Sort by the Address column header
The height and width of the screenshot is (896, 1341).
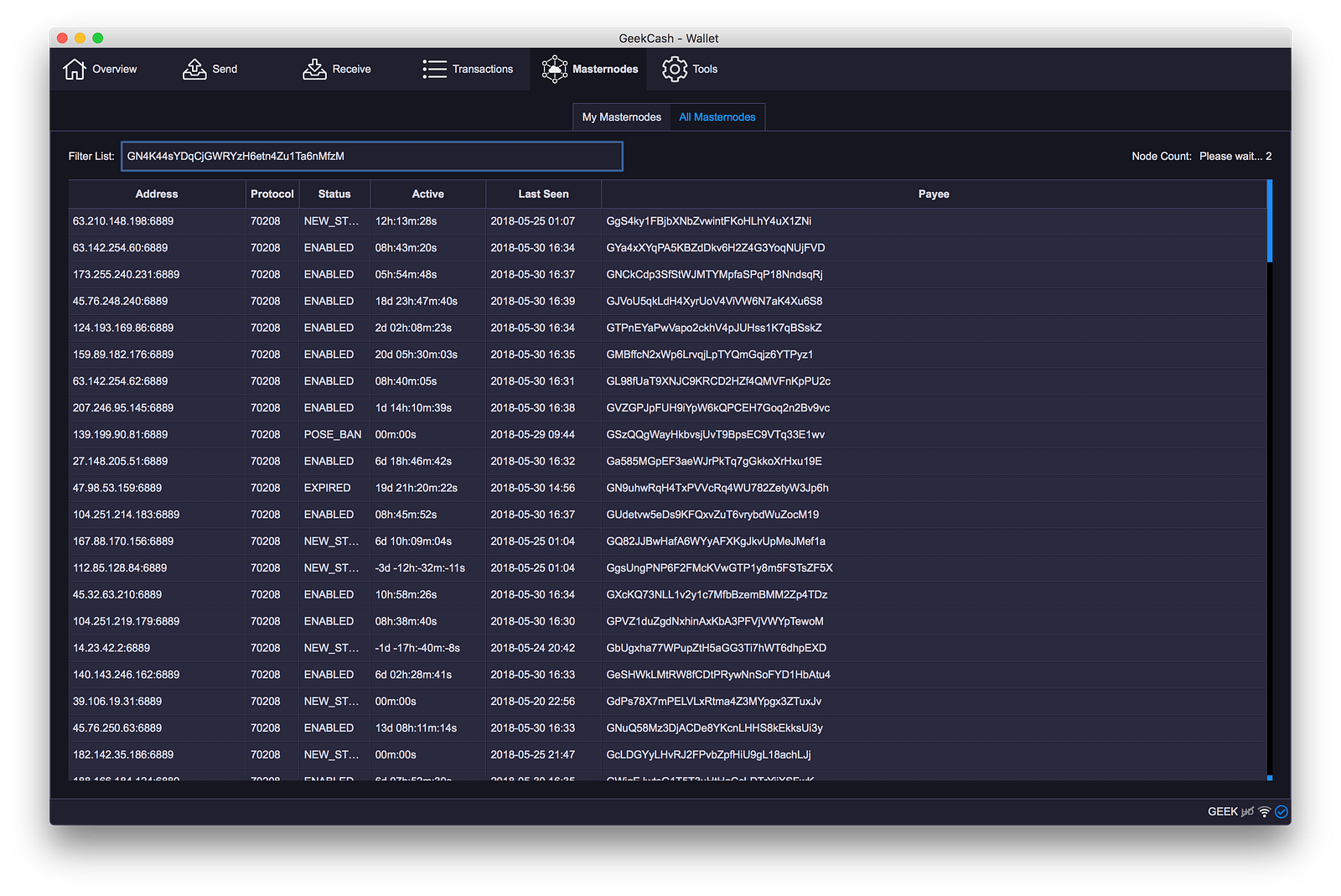[157, 194]
